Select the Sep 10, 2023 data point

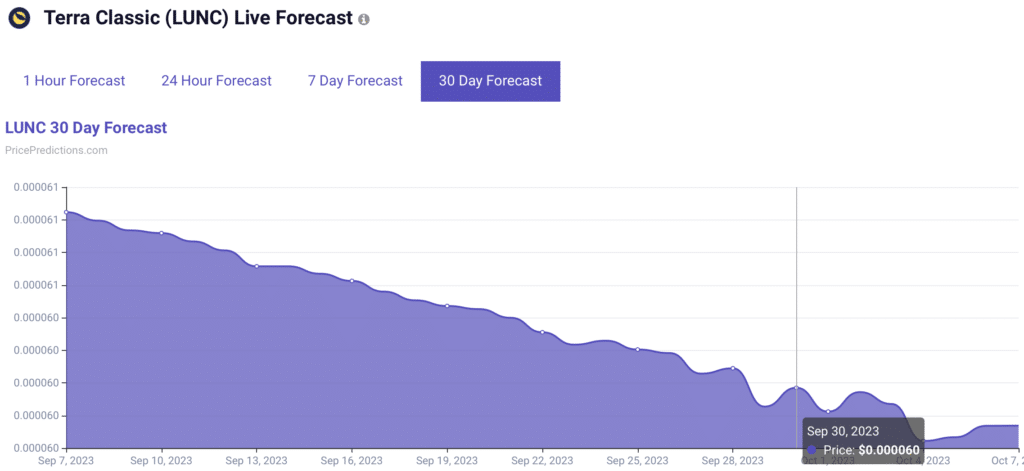click(162, 233)
